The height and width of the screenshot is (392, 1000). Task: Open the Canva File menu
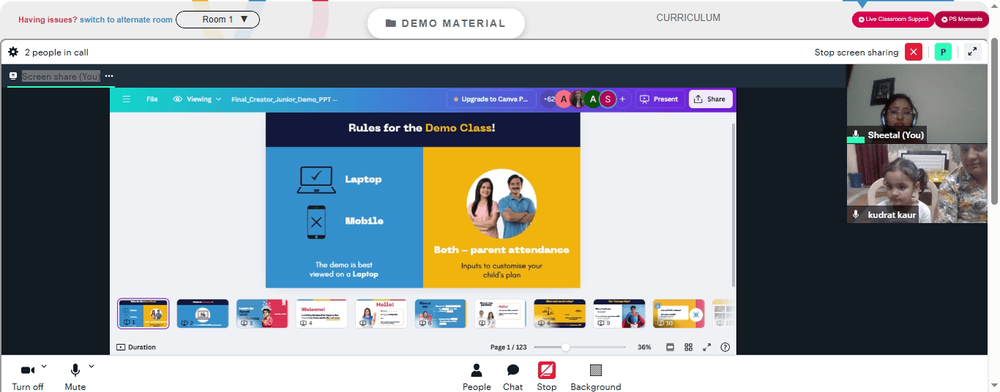pyautogui.click(x=152, y=99)
